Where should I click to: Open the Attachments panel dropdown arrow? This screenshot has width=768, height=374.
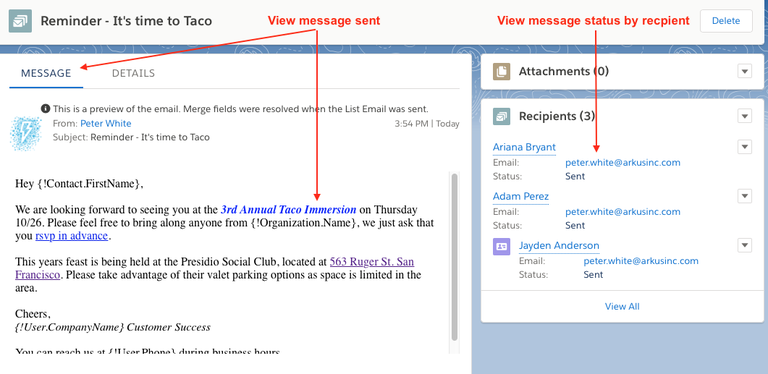tap(744, 71)
